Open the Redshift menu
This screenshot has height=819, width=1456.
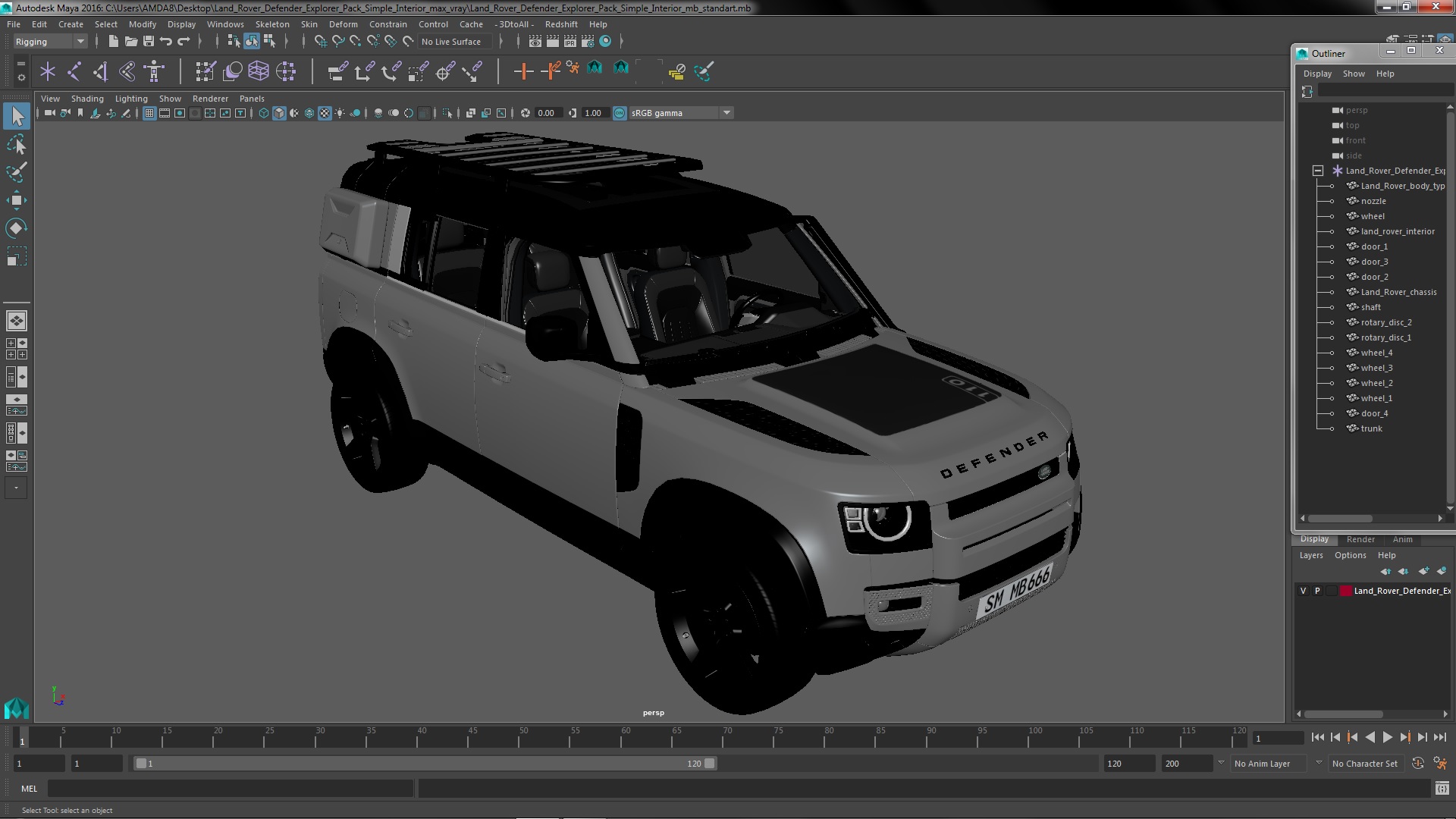click(x=561, y=24)
